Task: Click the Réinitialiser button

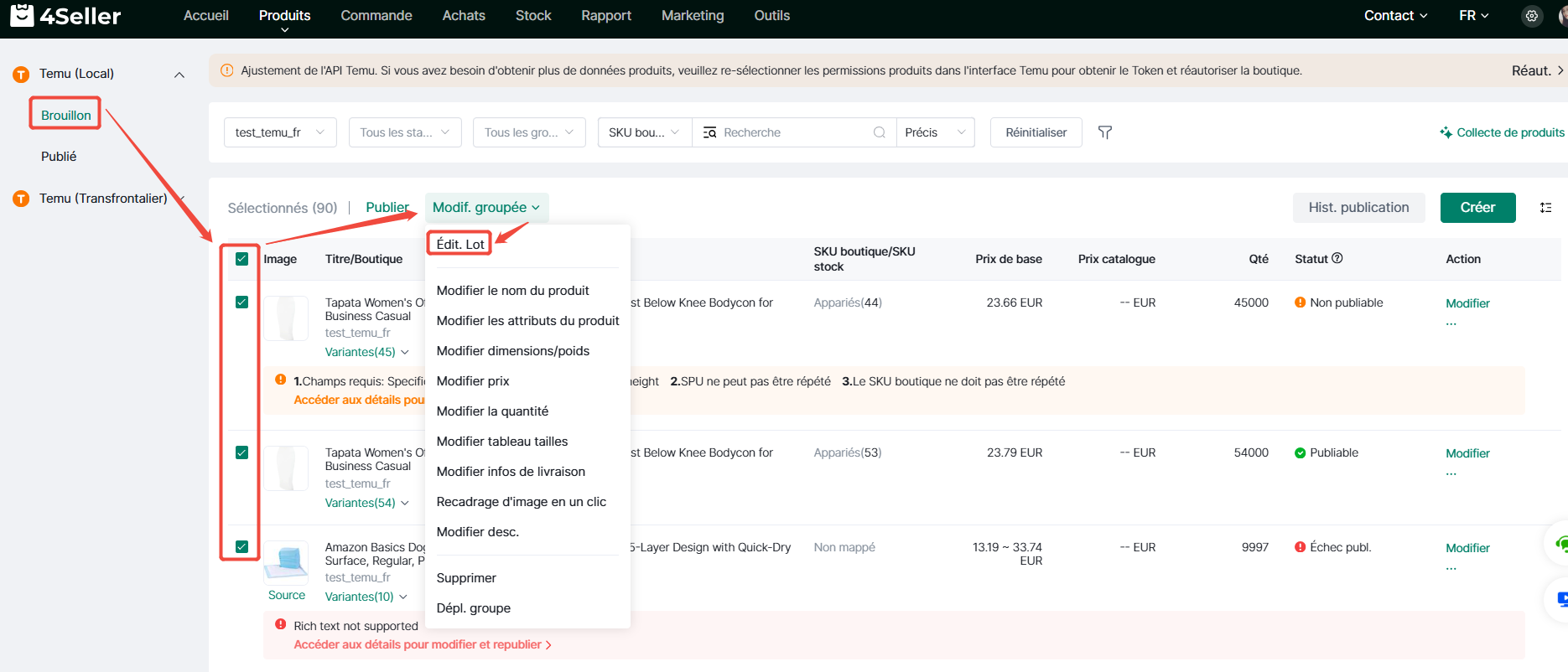Action: pos(1036,132)
